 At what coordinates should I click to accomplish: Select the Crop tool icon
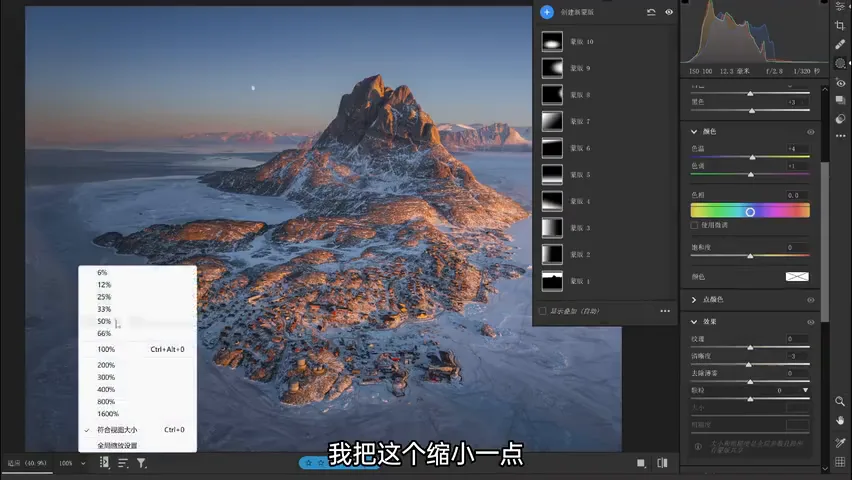tap(840, 25)
